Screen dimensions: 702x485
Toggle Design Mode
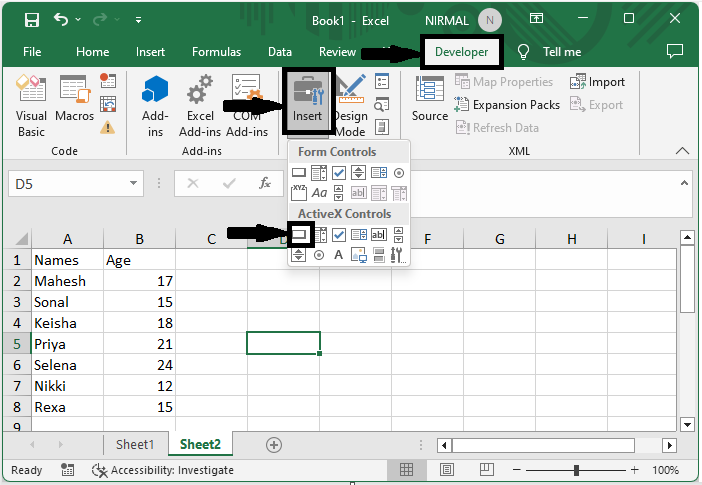pyautogui.click(x=351, y=106)
